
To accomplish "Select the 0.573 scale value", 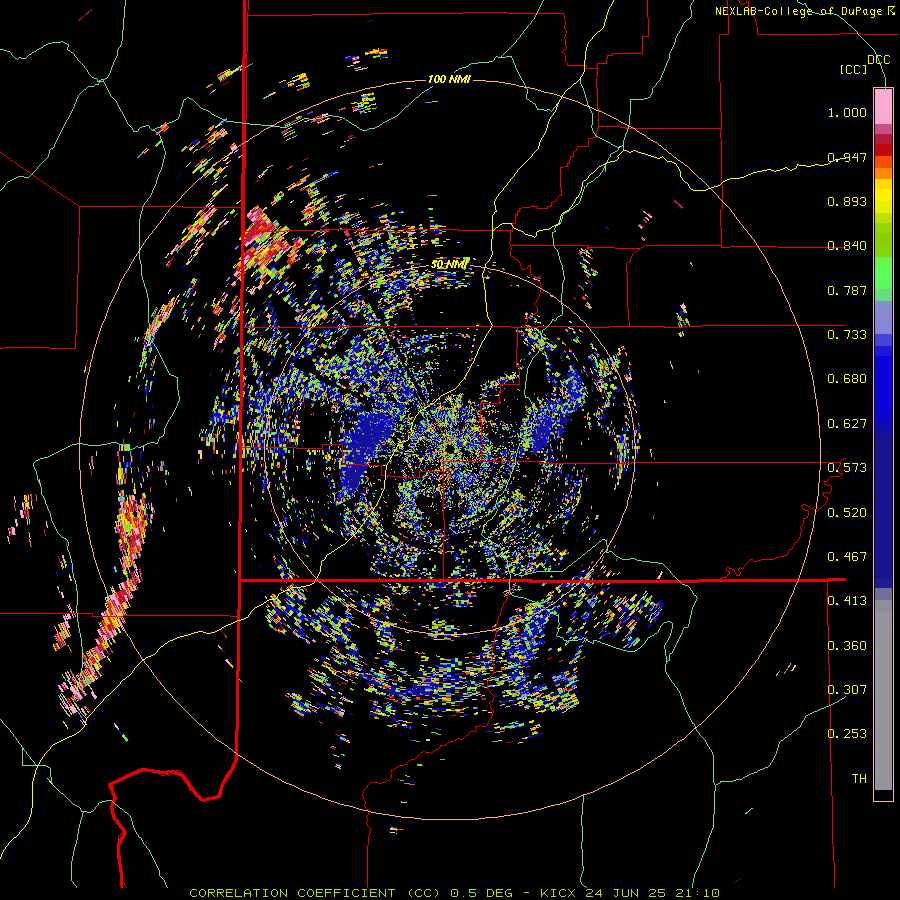I will 847,468.
